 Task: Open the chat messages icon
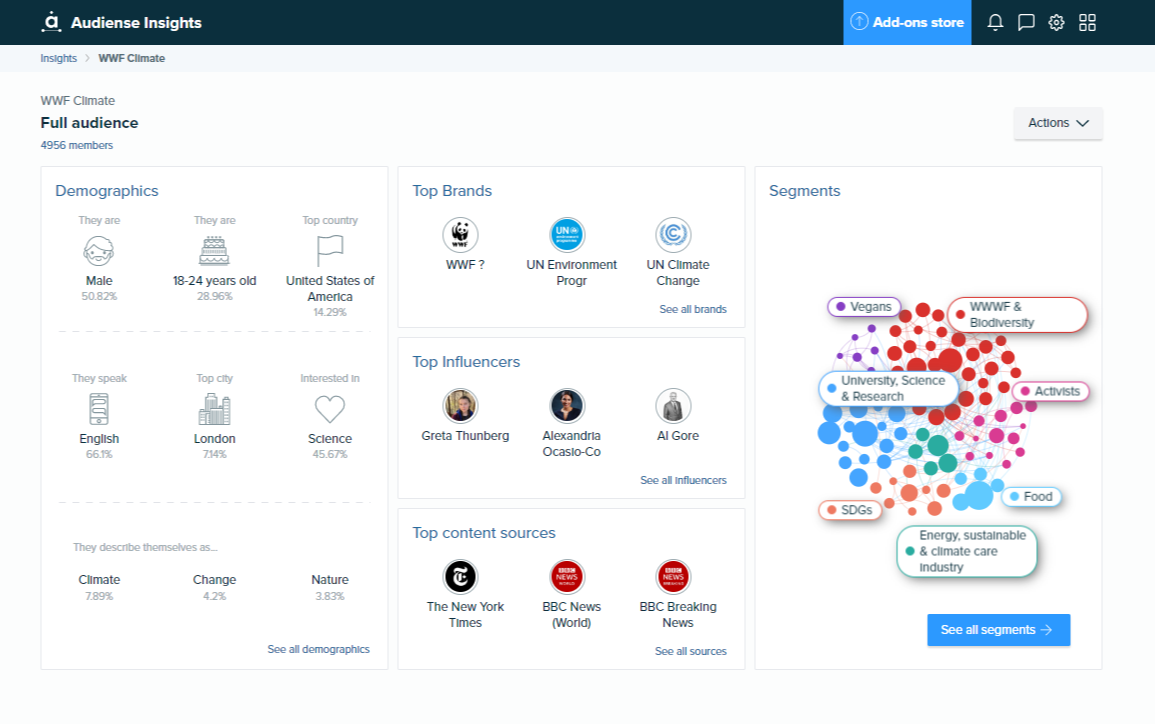click(1026, 22)
